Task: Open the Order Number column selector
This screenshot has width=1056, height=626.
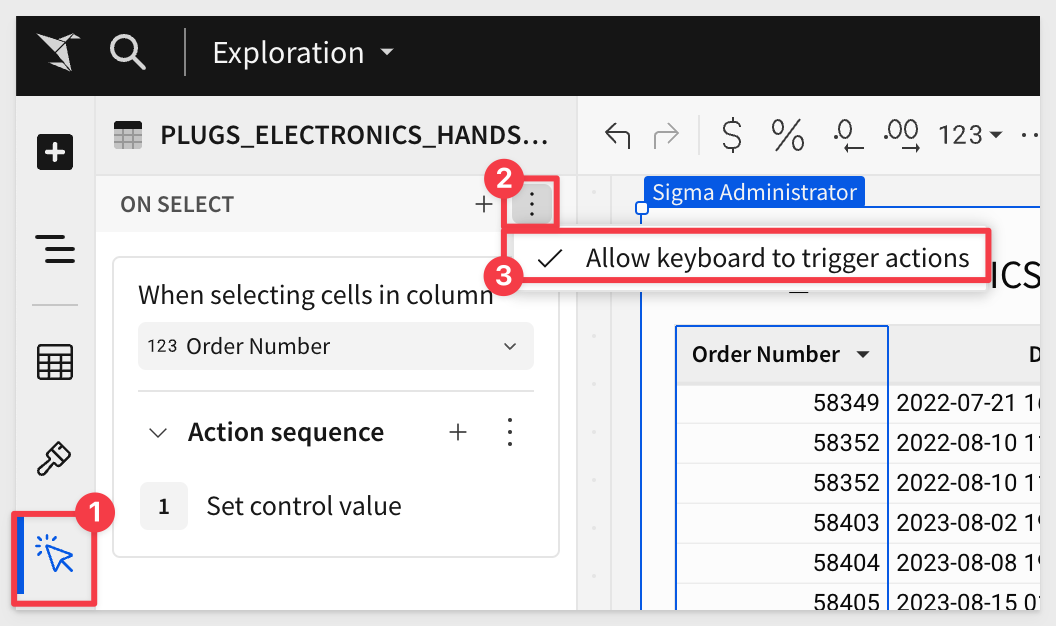Action: pos(335,347)
